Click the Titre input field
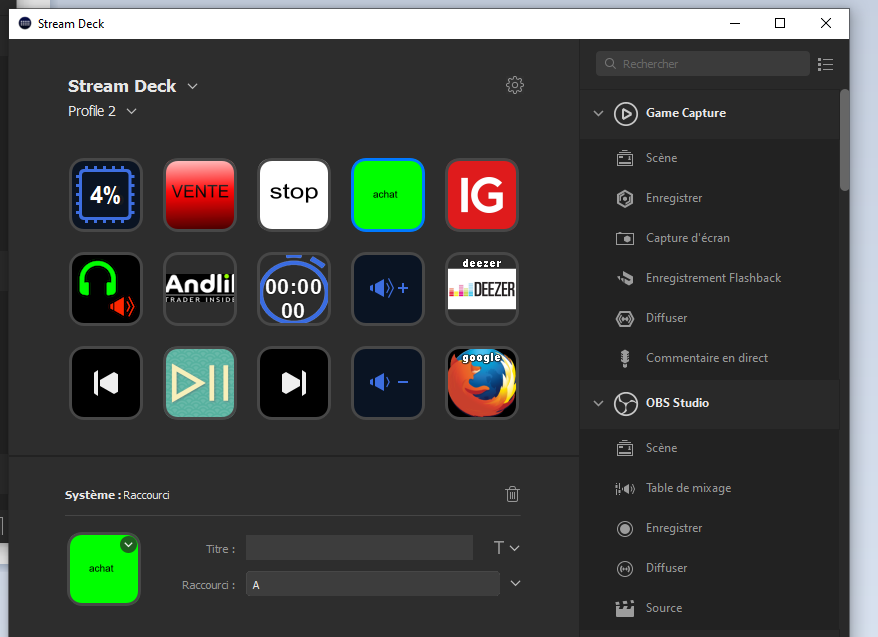 point(359,547)
